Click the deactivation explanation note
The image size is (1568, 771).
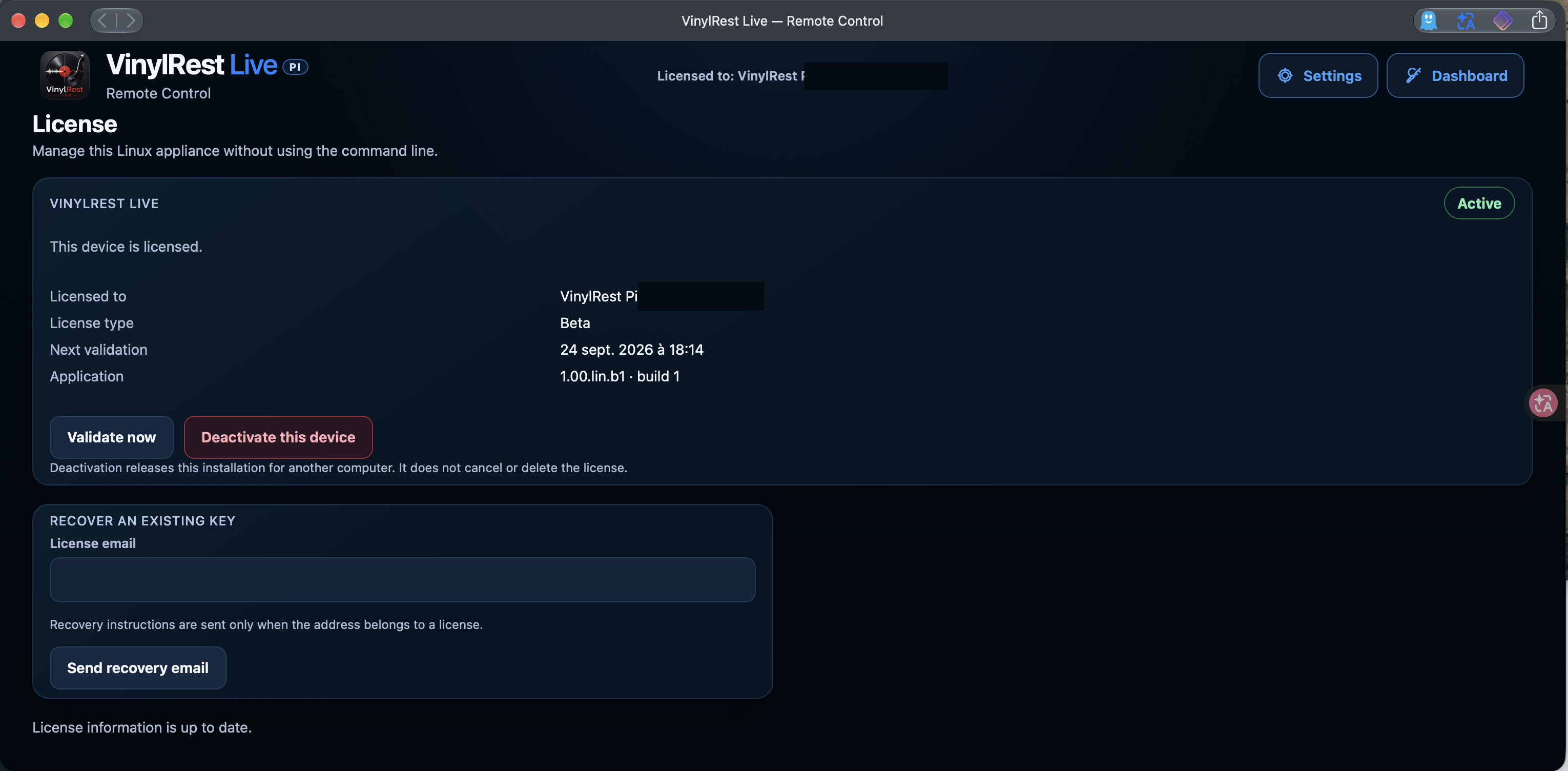click(338, 468)
